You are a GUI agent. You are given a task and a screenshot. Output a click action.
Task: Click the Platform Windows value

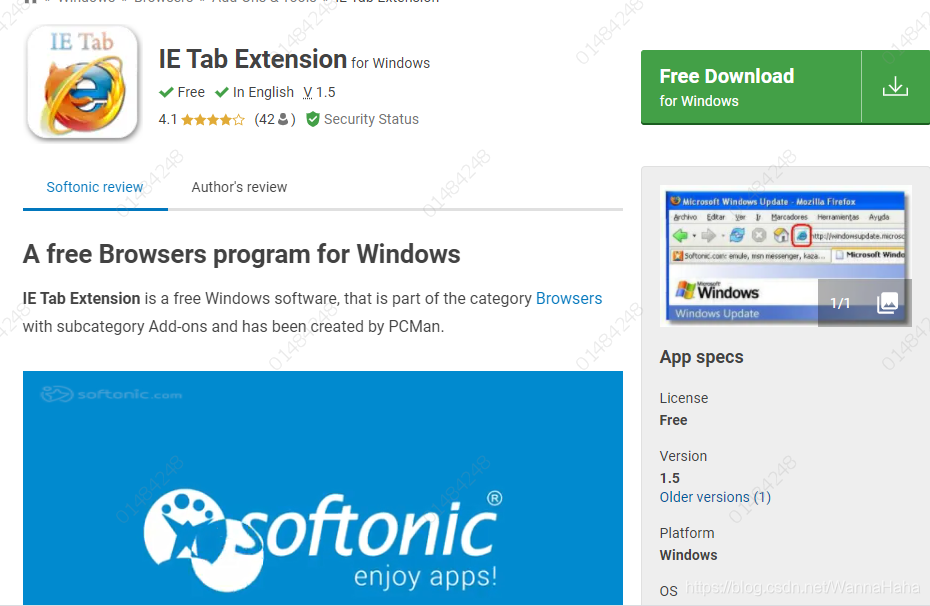[689, 555]
